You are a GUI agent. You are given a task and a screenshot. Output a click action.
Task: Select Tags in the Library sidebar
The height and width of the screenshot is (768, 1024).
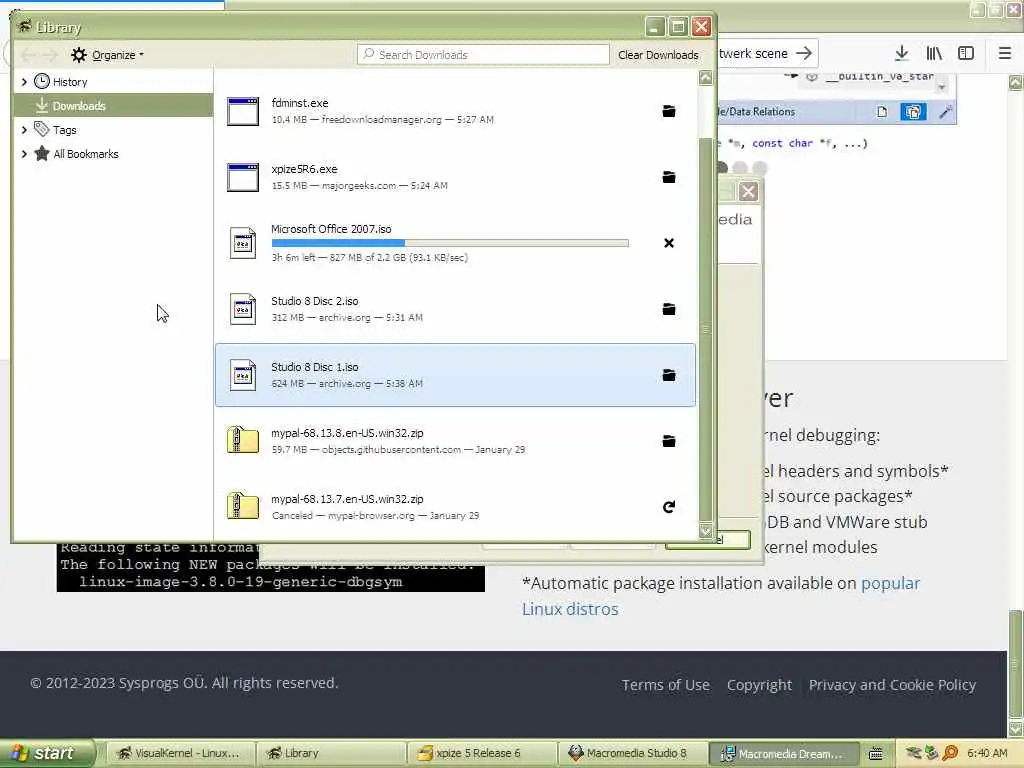pos(64,130)
